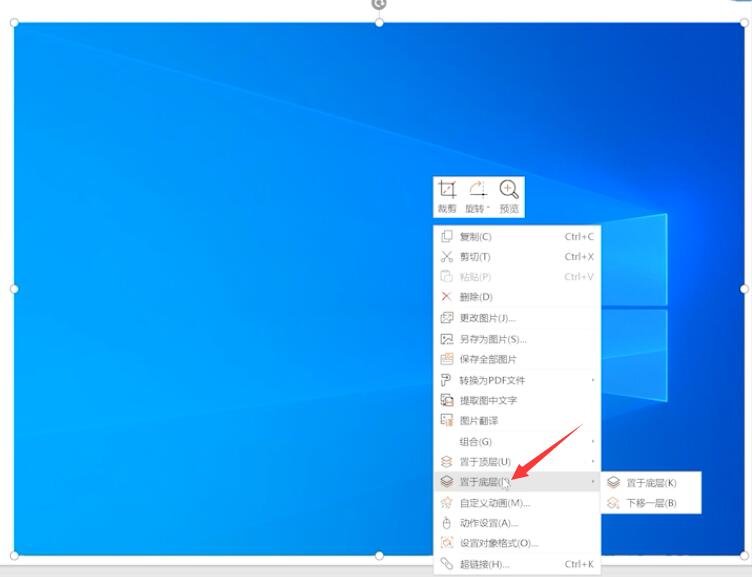Click the 更改图片(J) change picture icon
752x577 pixels.
point(446,318)
